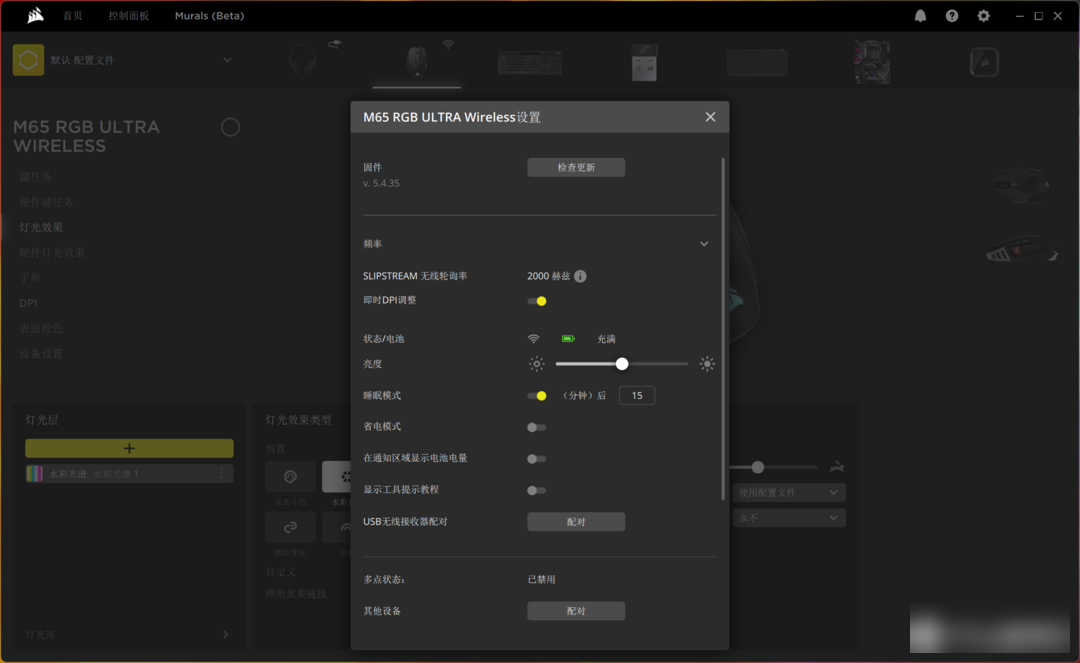Select the USB receiver device icon

click(x=644, y=63)
